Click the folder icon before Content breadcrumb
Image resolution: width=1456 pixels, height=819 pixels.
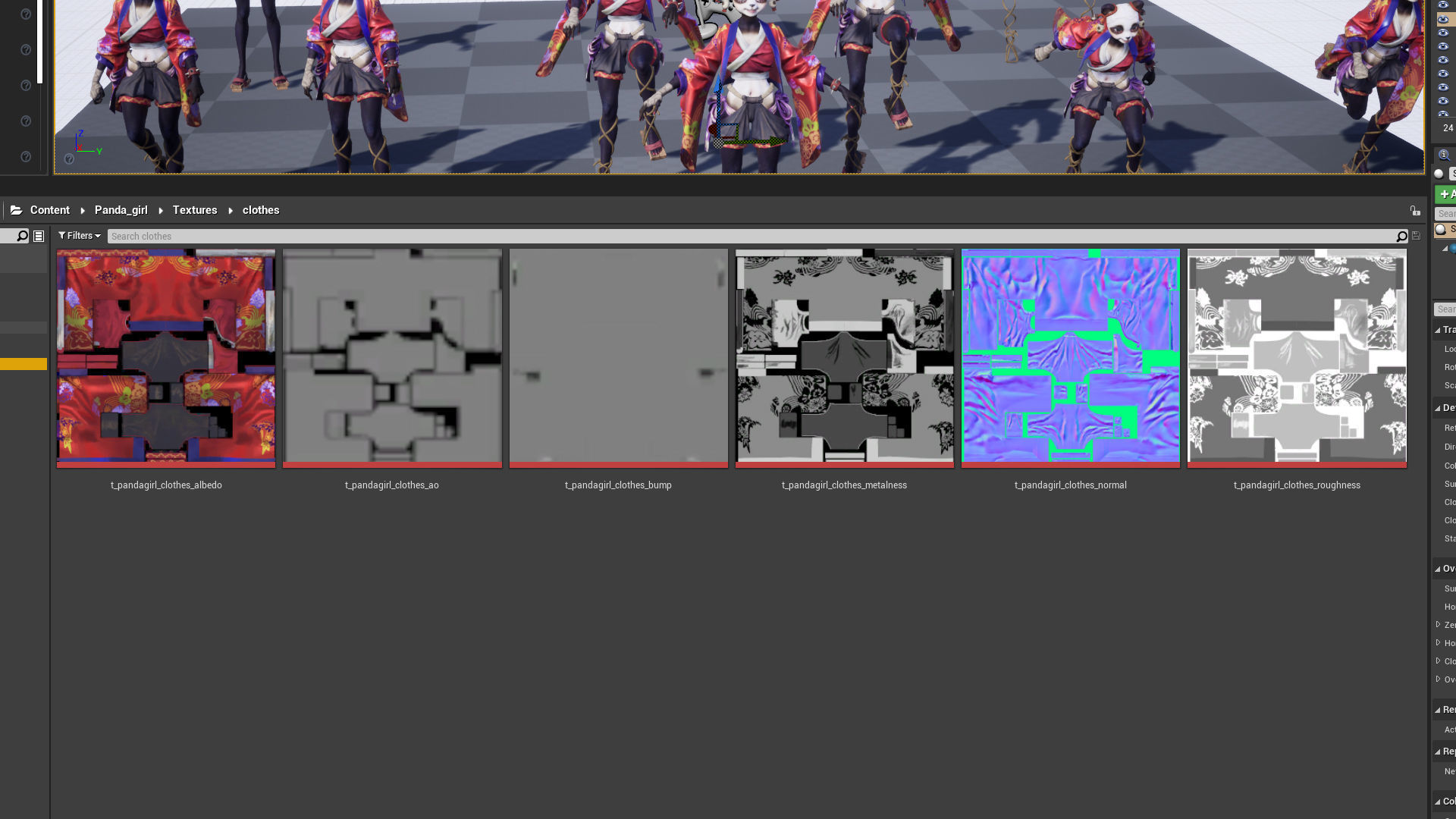[16, 210]
